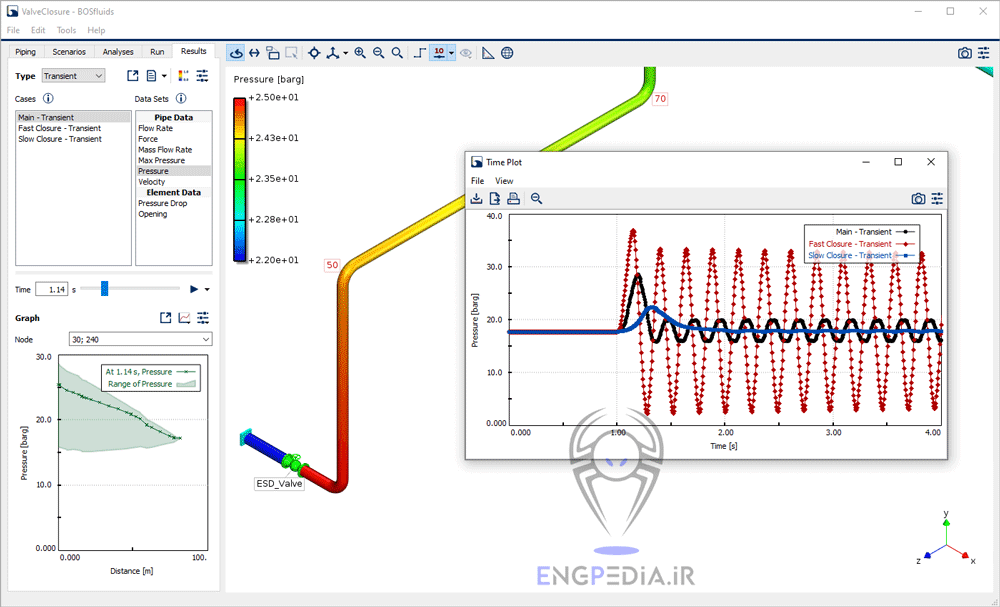Play the time animation

click(x=194, y=289)
